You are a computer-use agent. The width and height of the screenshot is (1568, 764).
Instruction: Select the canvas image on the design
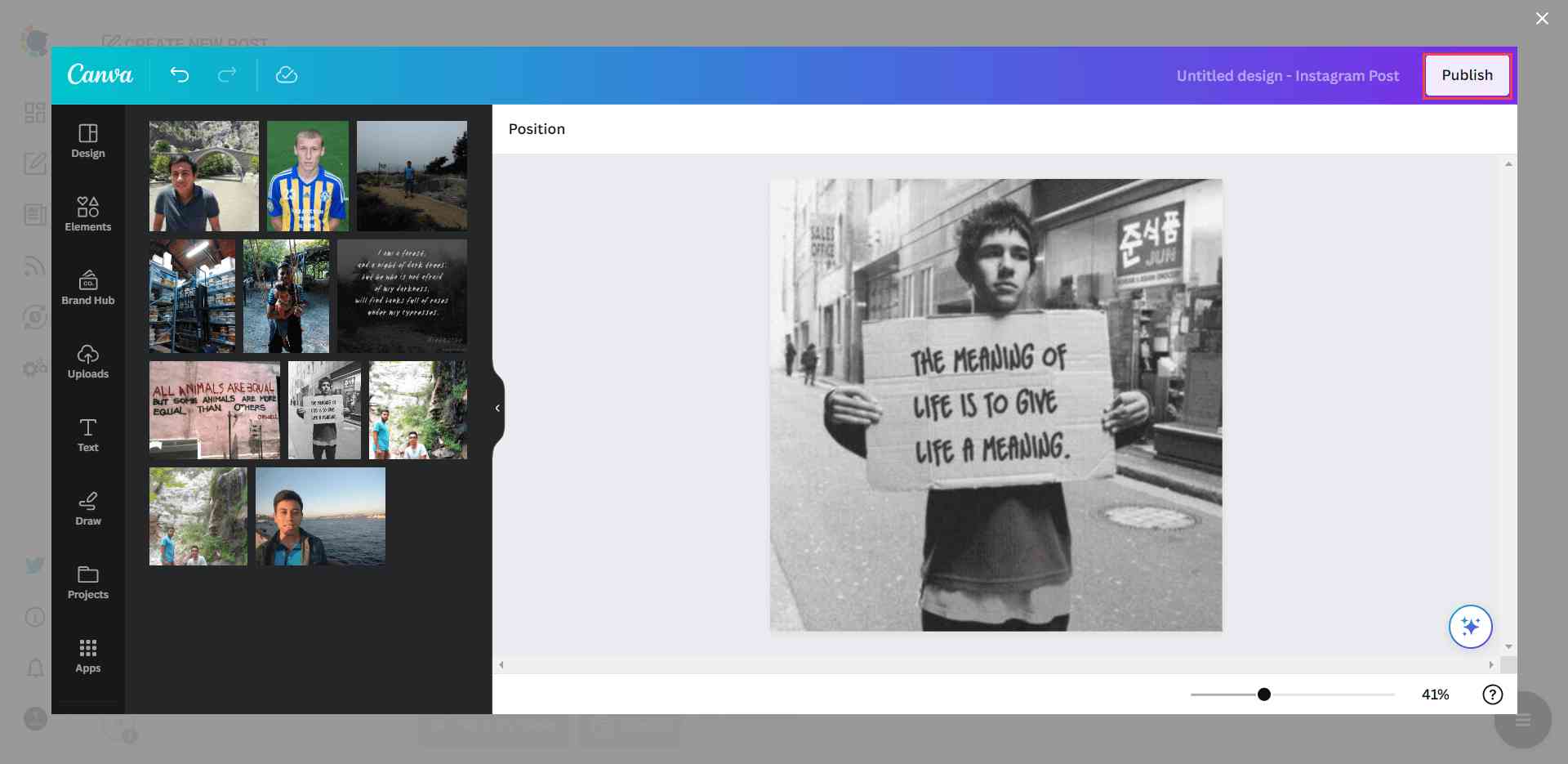click(x=996, y=405)
